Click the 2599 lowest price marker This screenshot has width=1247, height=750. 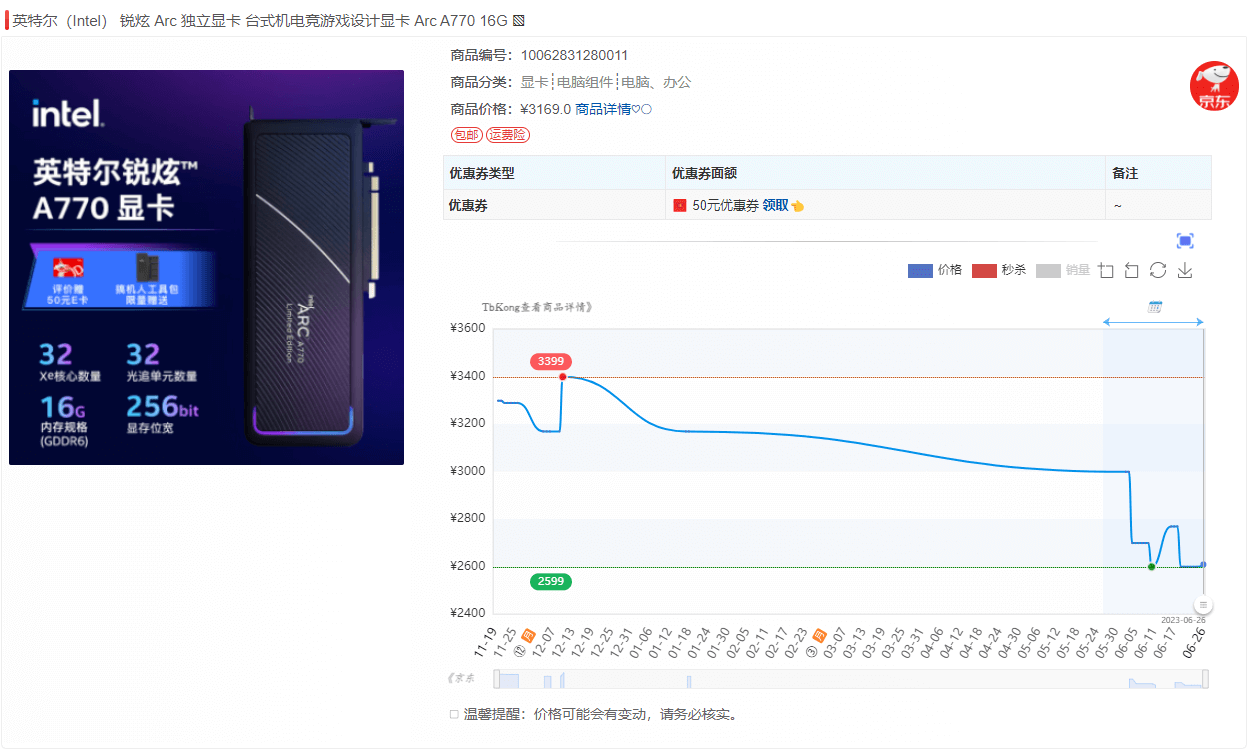point(551,581)
